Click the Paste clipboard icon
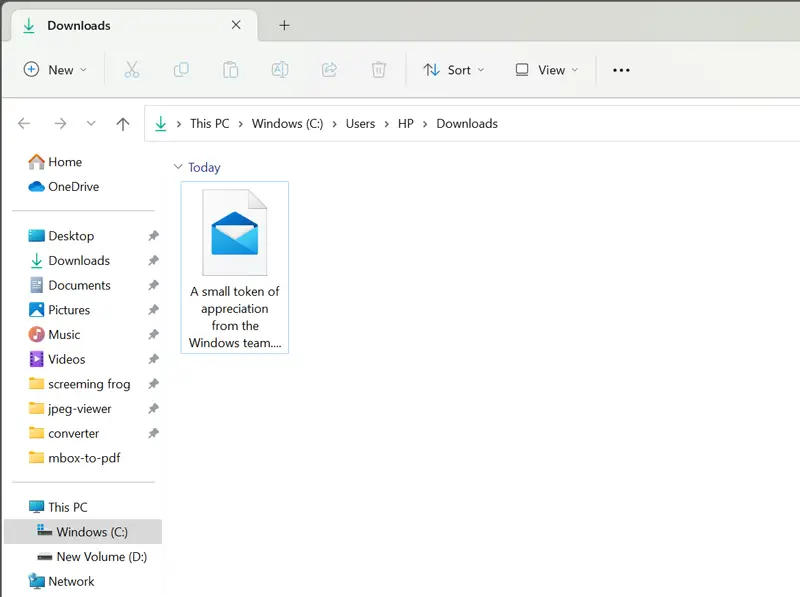Image resolution: width=800 pixels, height=597 pixels. click(230, 70)
